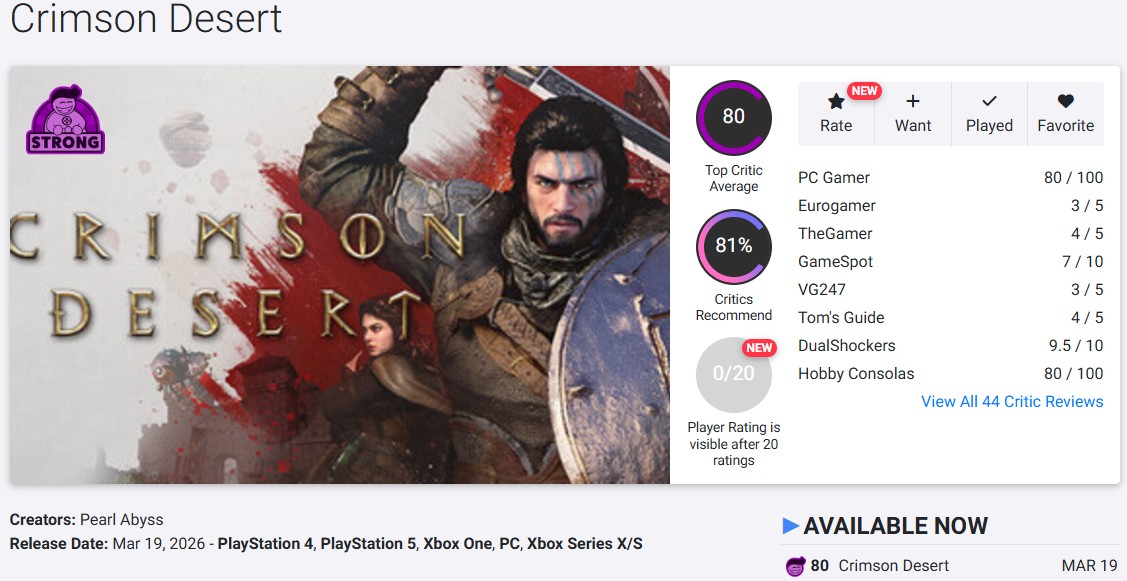Image resolution: width=1127 pixels, height=581 pixels.
Task: Open the DualShockers review
Action: [847, 346]
